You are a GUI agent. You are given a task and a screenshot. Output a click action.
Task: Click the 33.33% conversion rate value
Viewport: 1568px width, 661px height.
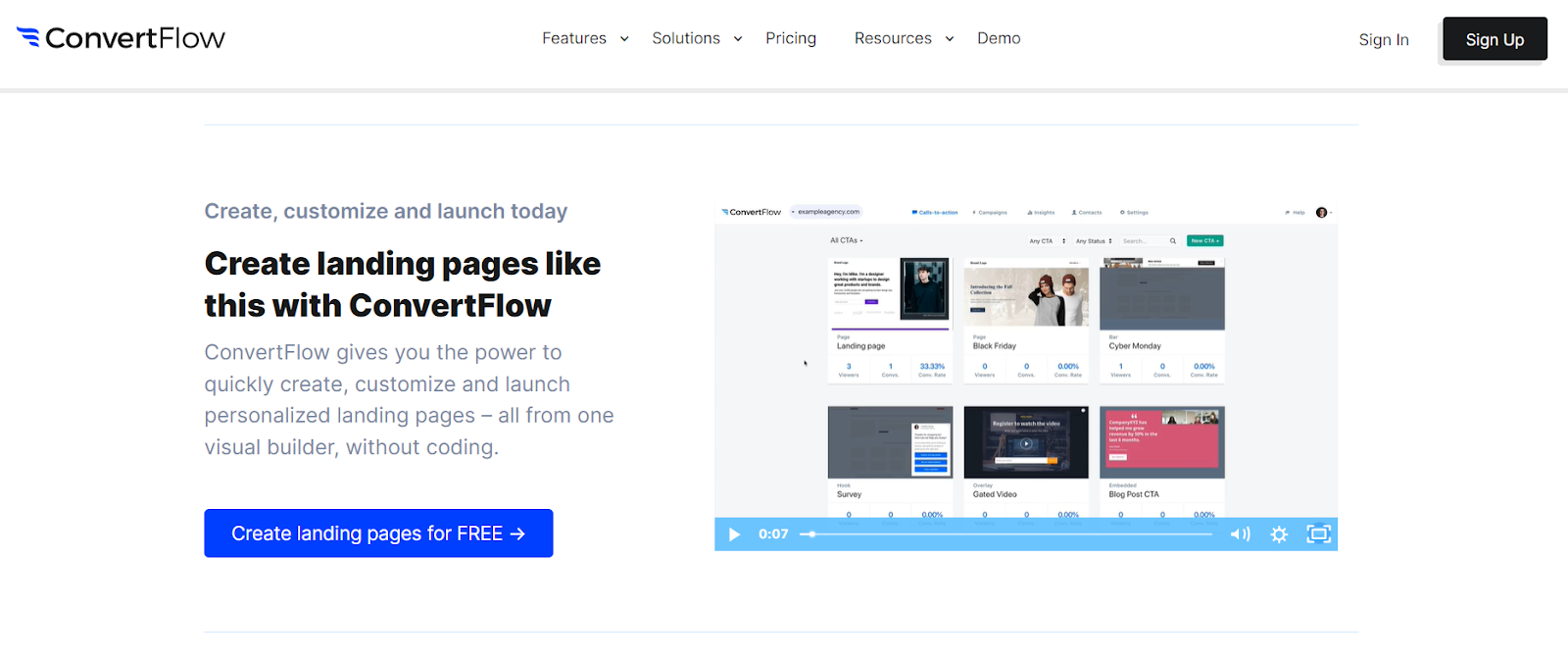932,366
